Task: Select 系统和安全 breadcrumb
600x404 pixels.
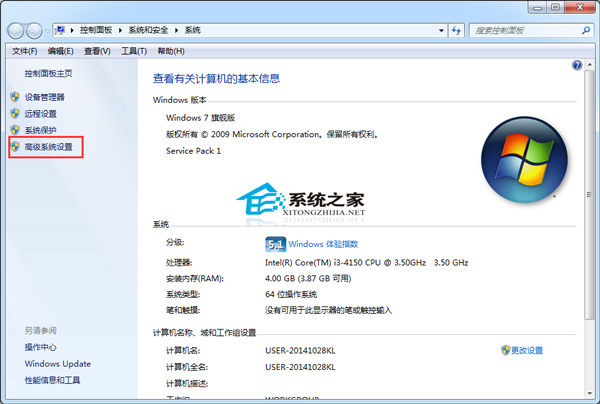Action: tap(148, 30)
